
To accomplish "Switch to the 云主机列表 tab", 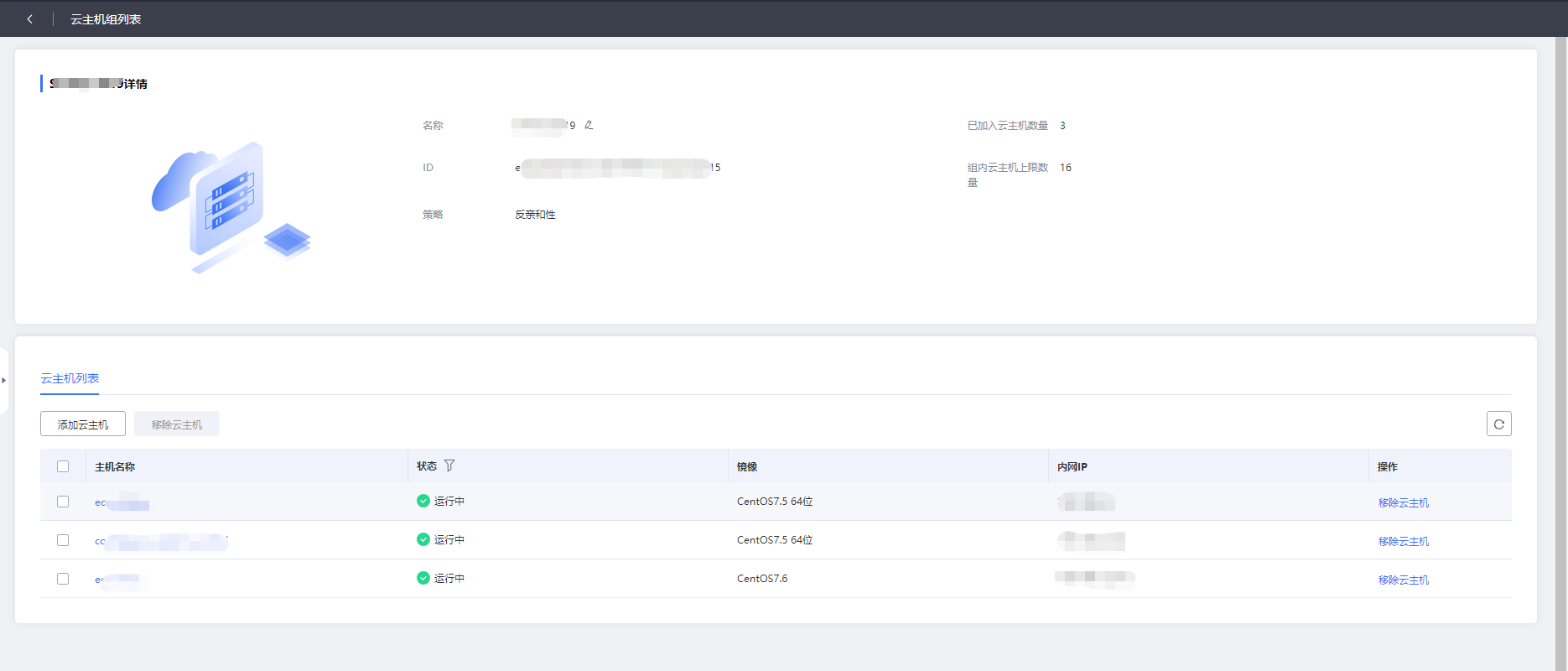I will pyautogui.click(x=70, y=378).
